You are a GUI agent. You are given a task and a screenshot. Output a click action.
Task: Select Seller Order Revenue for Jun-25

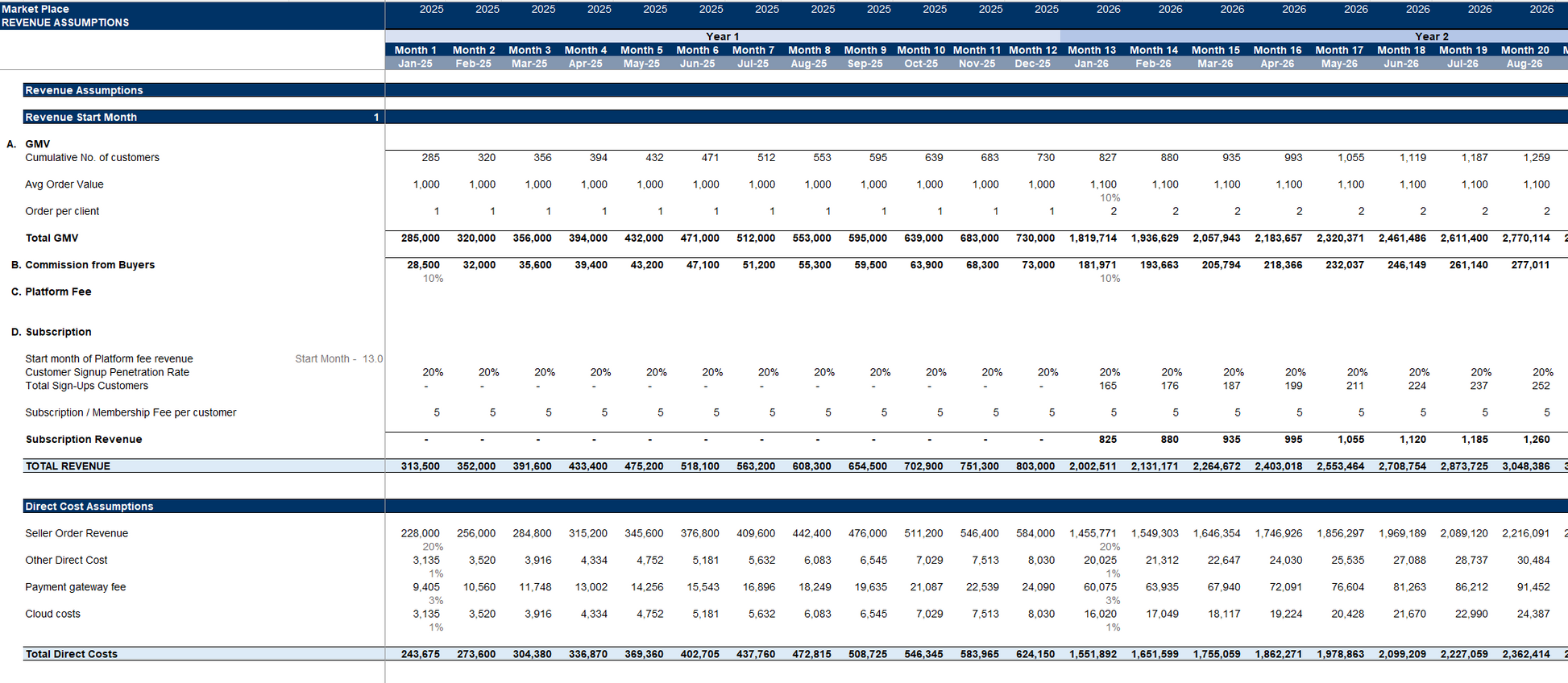[699, 533]
